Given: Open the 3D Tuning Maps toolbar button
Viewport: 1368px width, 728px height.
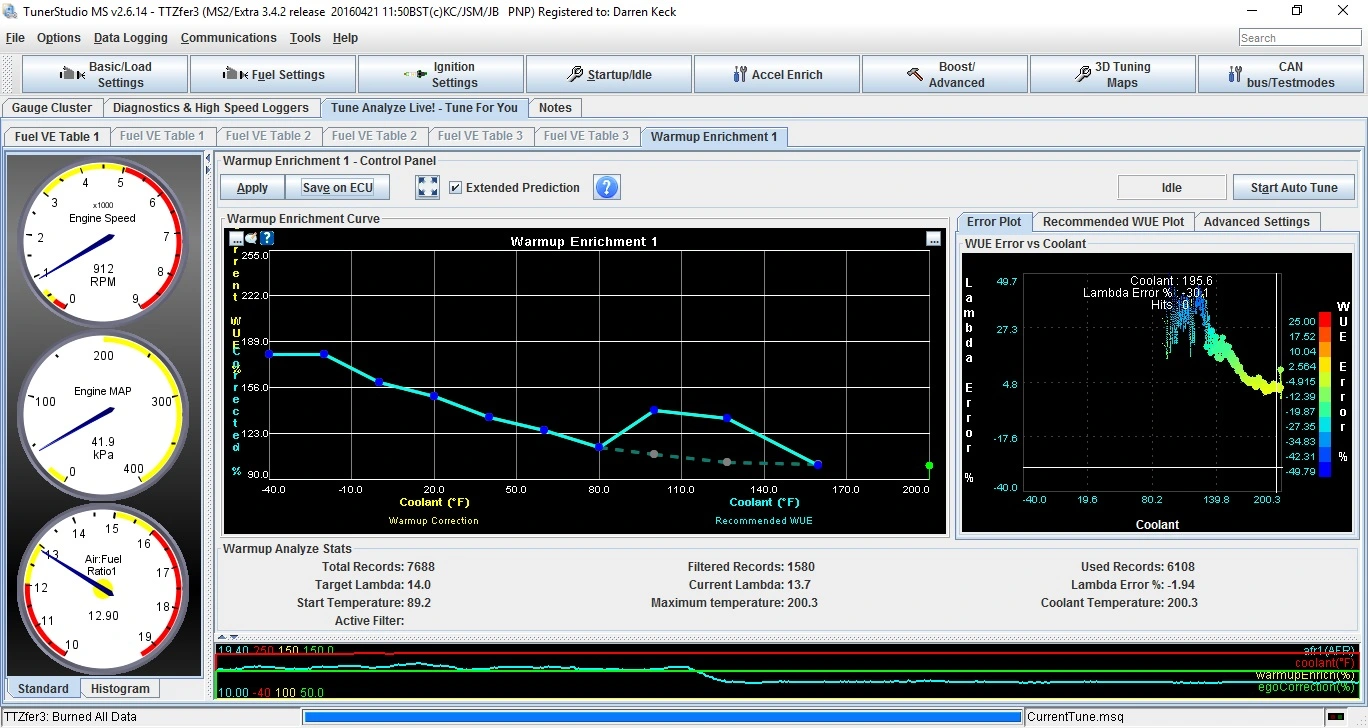Looking at the screenshot, I should tap(1113, 75).
